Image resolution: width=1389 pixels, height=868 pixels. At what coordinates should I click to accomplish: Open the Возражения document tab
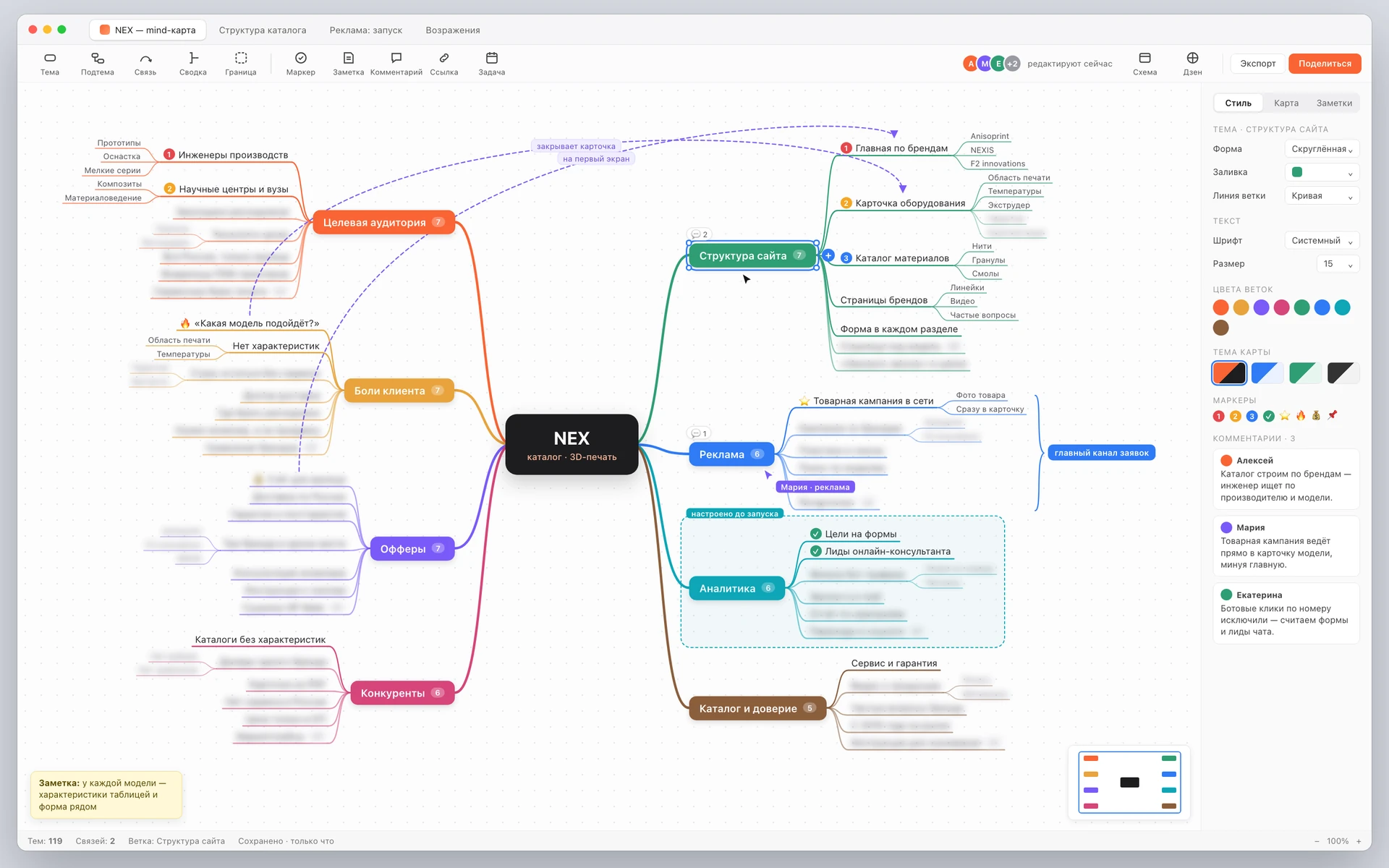(453, 30)
